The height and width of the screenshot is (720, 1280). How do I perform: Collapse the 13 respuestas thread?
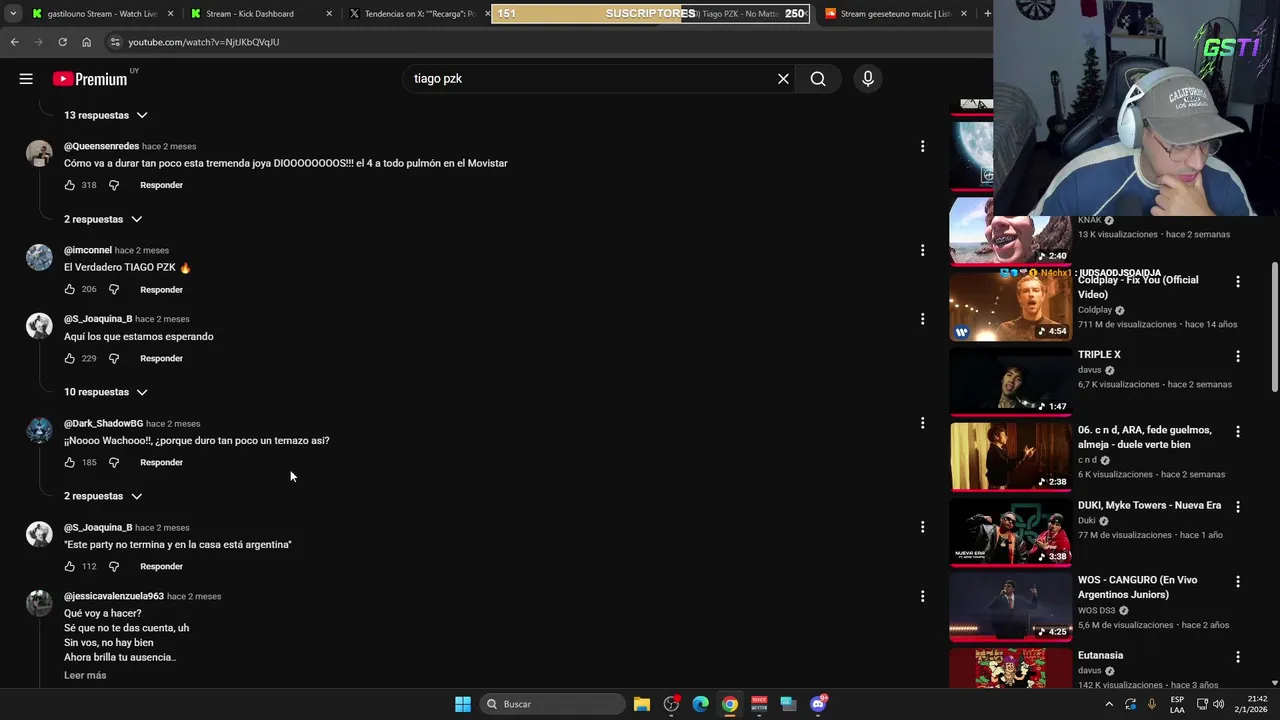(106, 115)
